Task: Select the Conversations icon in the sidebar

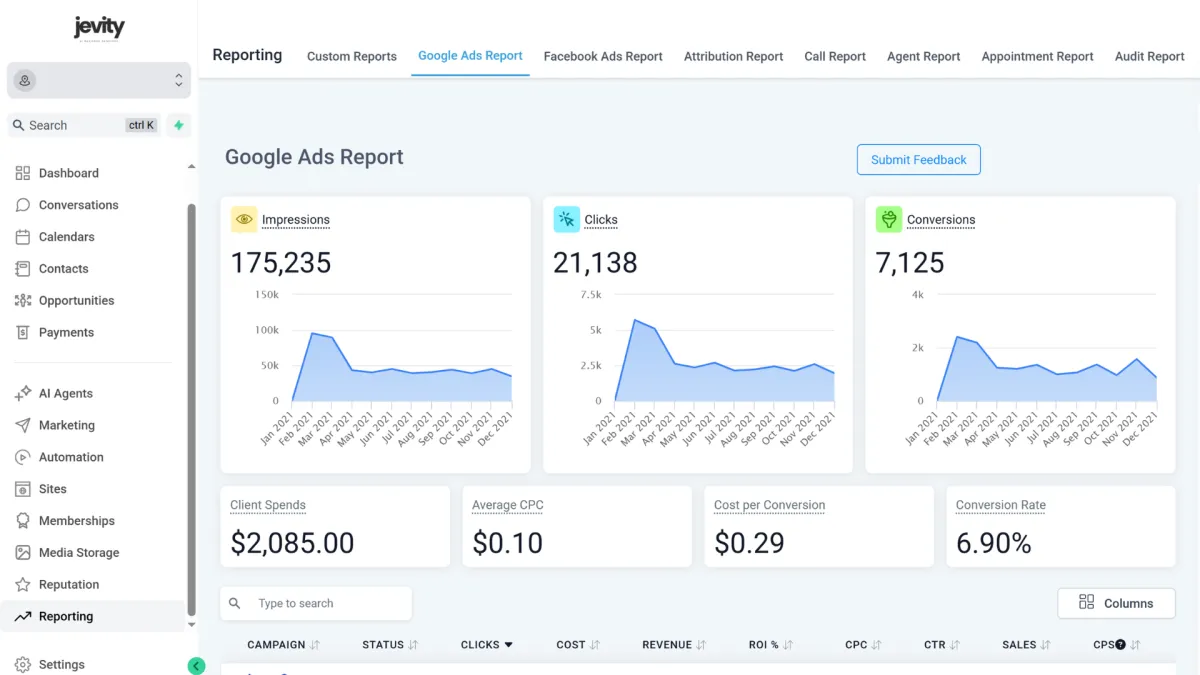Action: coord(22,204)
